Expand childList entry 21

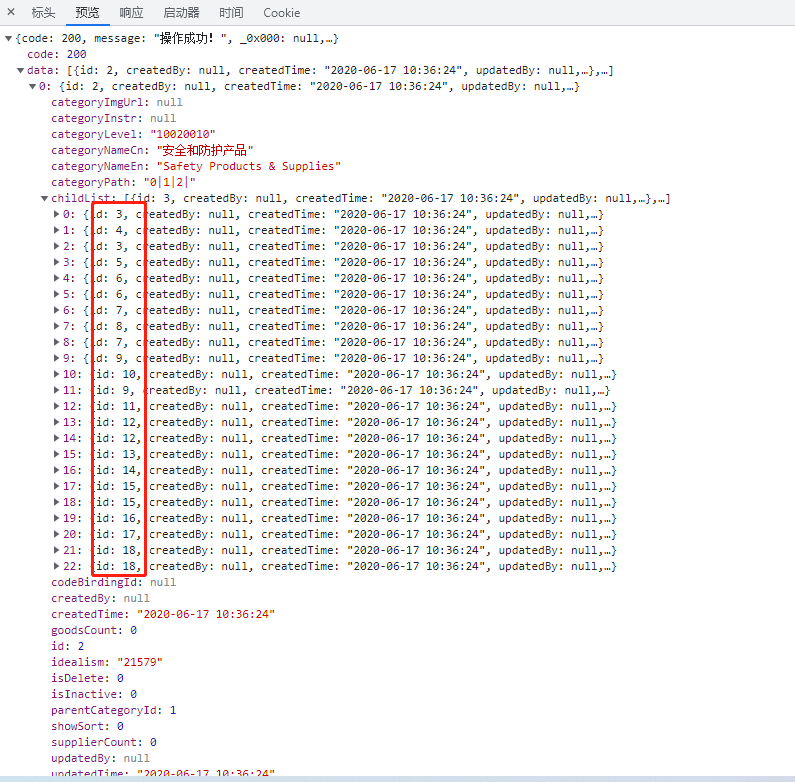(x=56, y=550)
